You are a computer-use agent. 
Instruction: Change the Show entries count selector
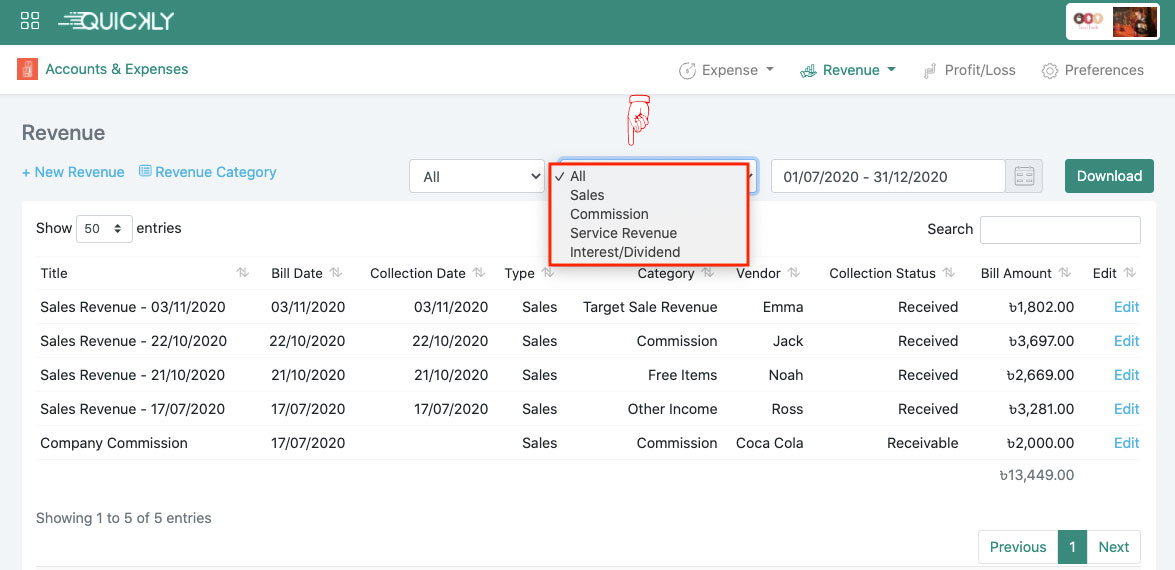point(104,229)
